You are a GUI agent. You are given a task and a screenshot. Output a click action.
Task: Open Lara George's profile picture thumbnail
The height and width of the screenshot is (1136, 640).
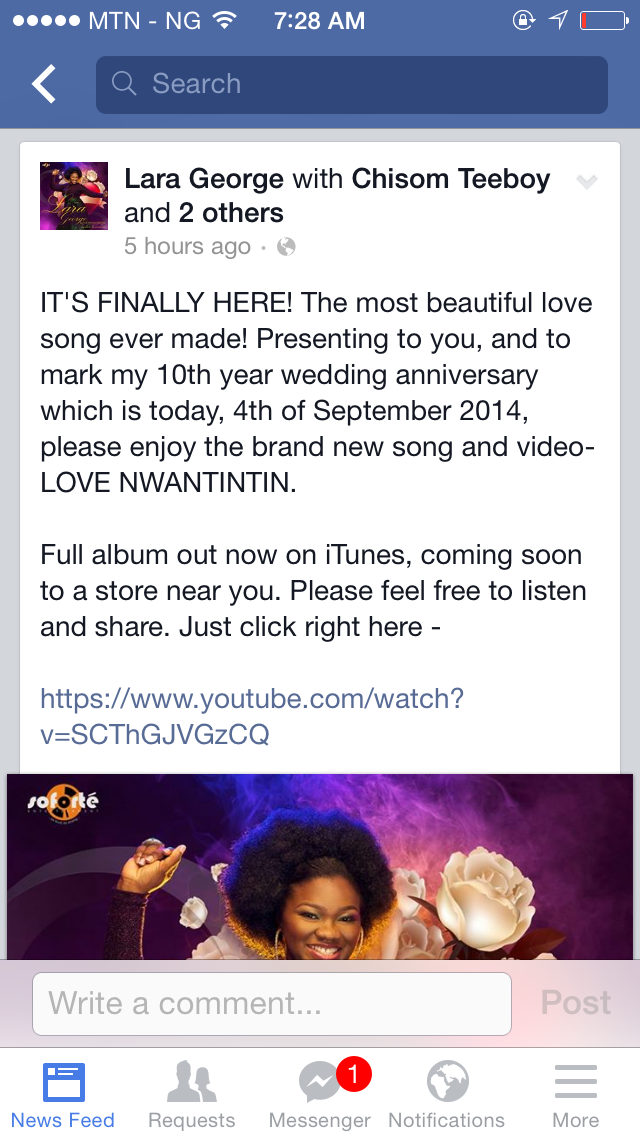(74, 196)
